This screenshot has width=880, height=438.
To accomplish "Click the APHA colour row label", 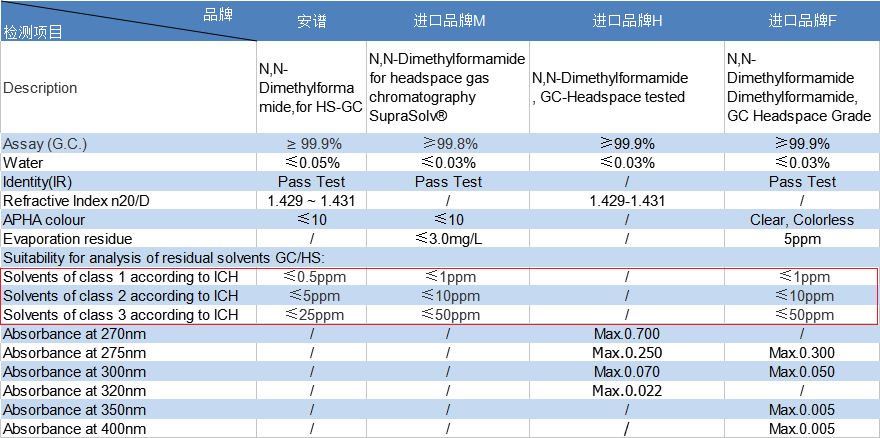I will [45, 219].
